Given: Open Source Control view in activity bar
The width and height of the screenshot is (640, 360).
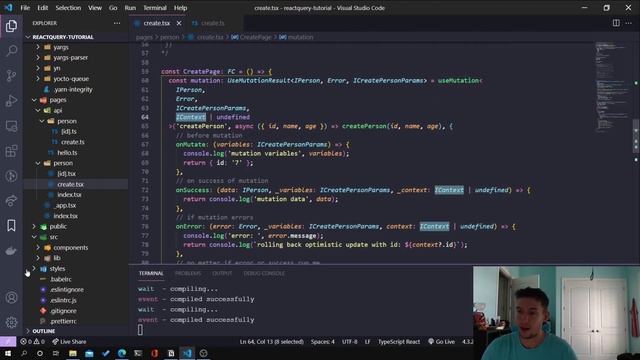Looking at the screenshot, I should (11, 76).
